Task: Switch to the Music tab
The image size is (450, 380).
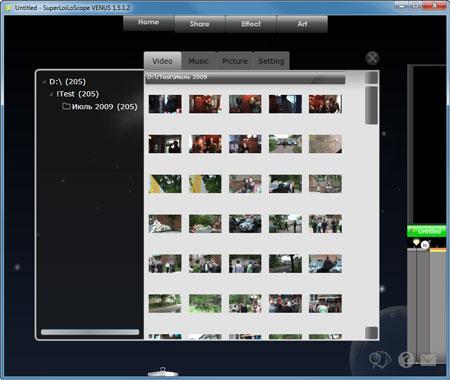Action: (x=199, y=61)
